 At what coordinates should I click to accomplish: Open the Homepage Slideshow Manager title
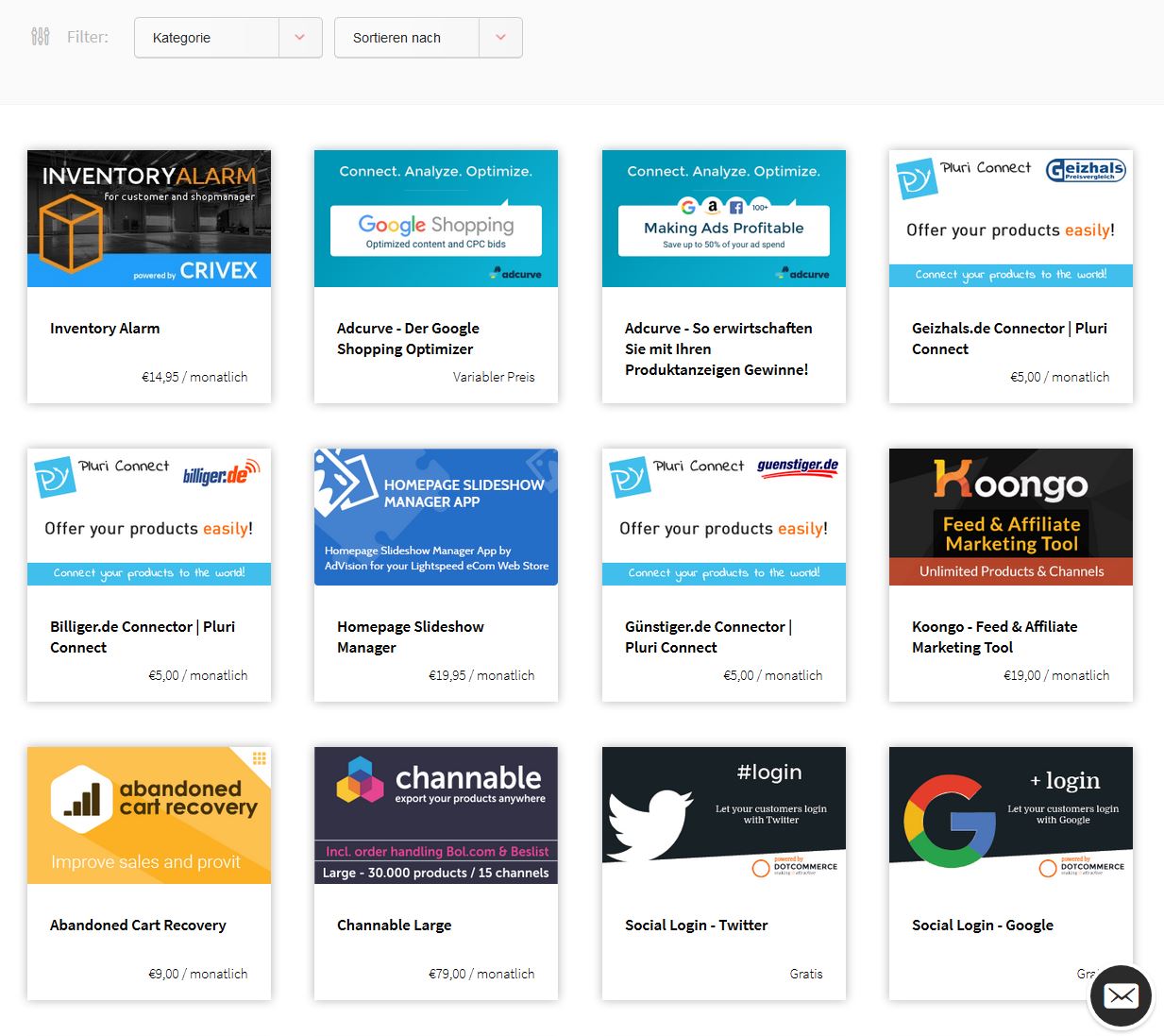[x=411, y=637]
